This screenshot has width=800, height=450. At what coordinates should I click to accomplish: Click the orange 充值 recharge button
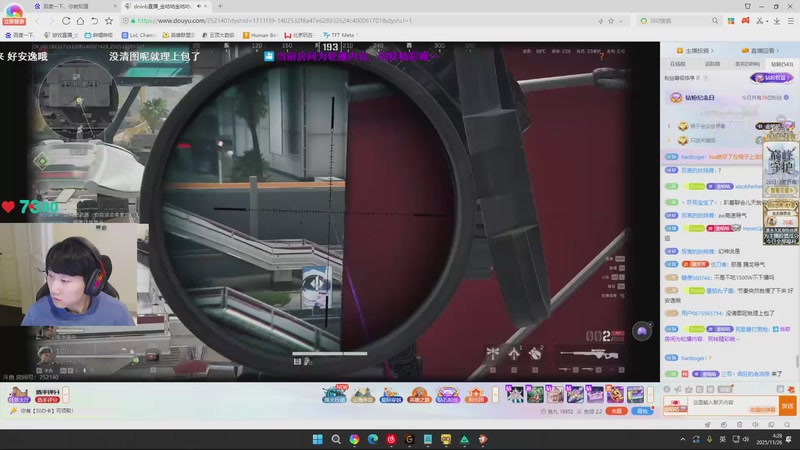coord(616,411)
